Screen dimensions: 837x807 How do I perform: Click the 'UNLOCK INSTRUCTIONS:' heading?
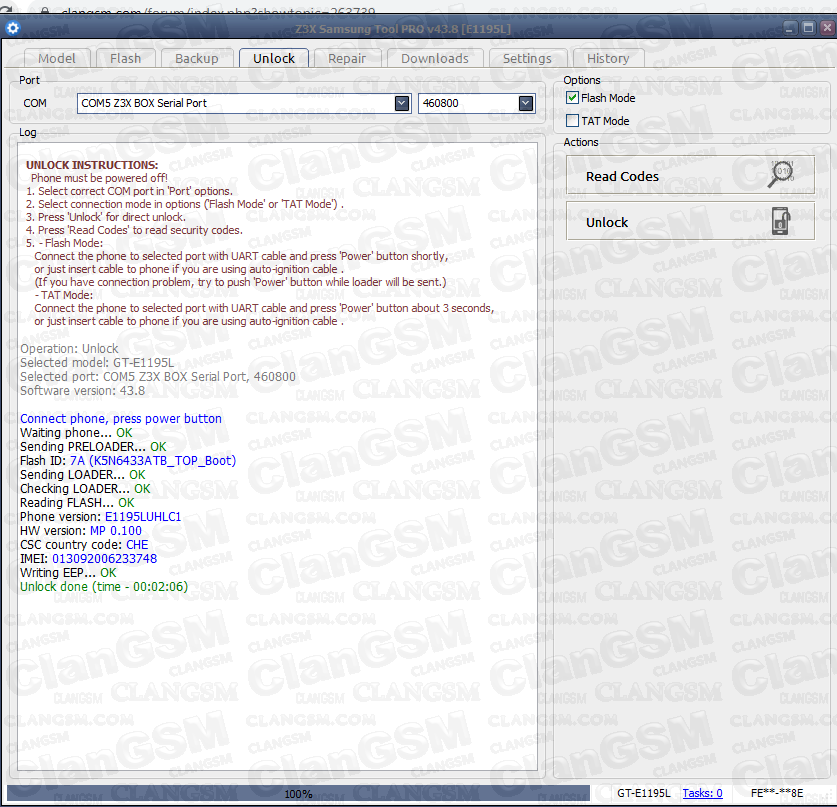pos(92,165)
